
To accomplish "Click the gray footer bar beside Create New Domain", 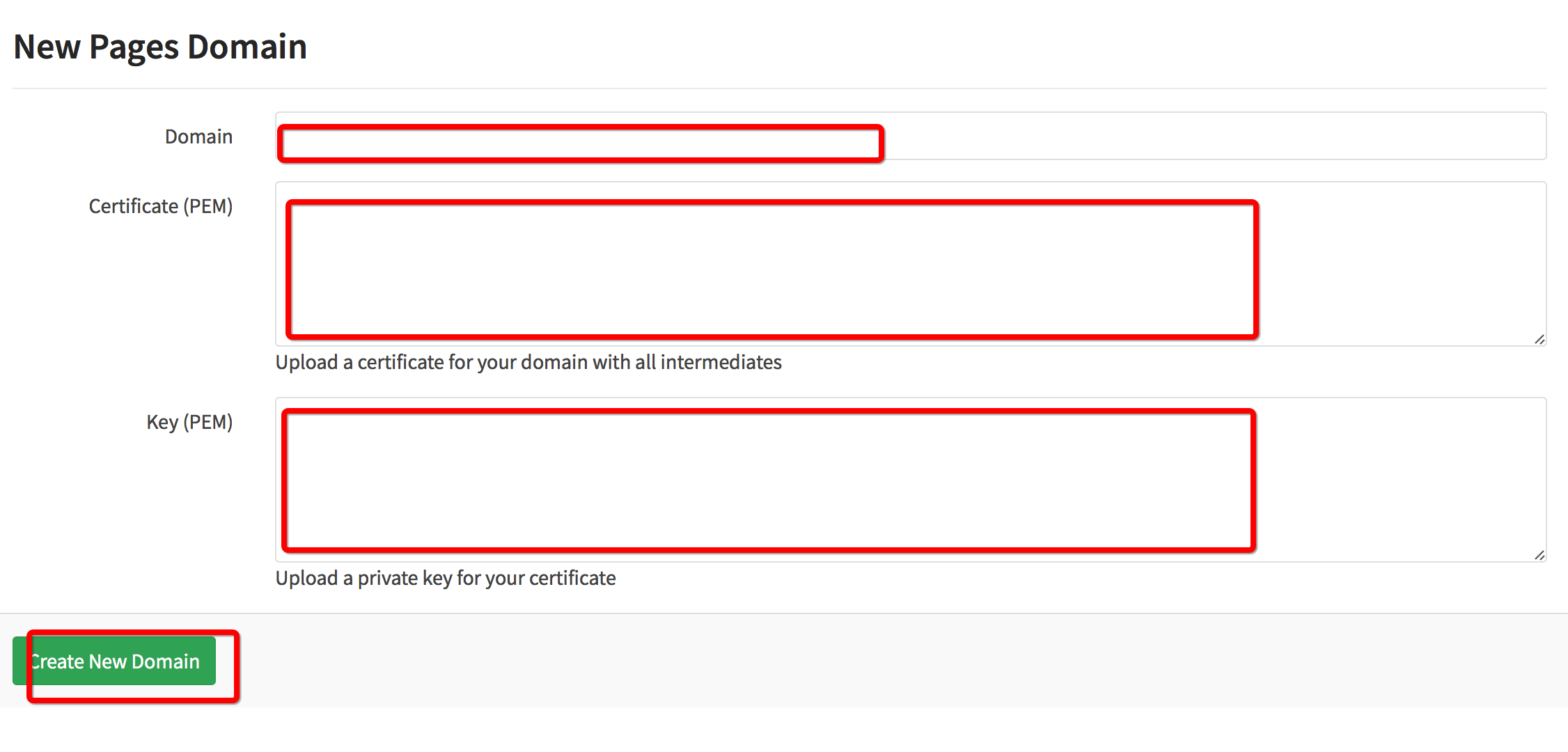I will pos(898,661).
